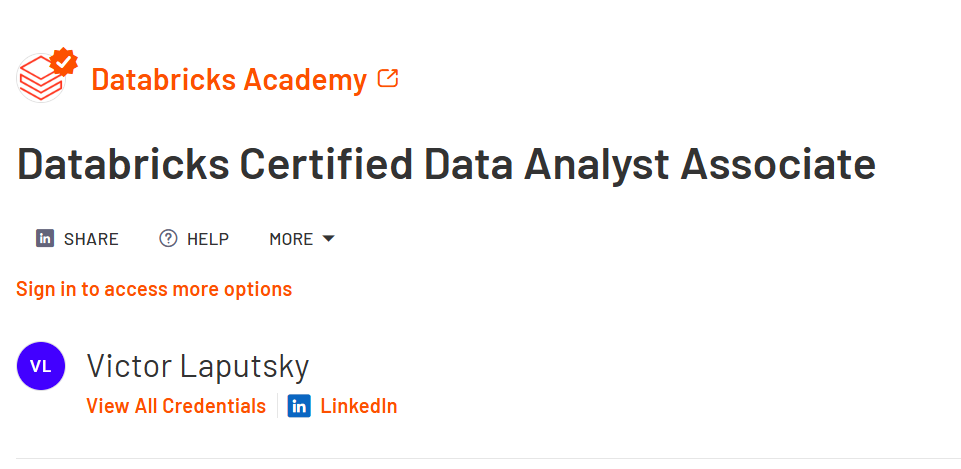Open the MORE menu

[x=291, y=238]
